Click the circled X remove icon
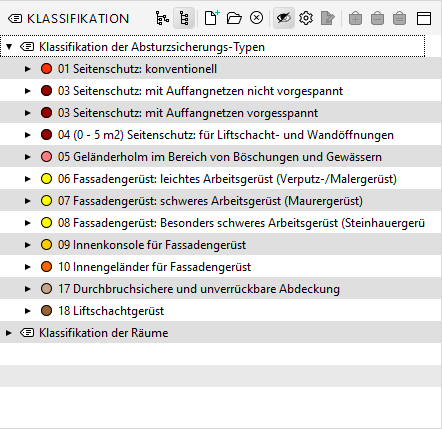This screenshot has width=442, height=429. (256, 18)
